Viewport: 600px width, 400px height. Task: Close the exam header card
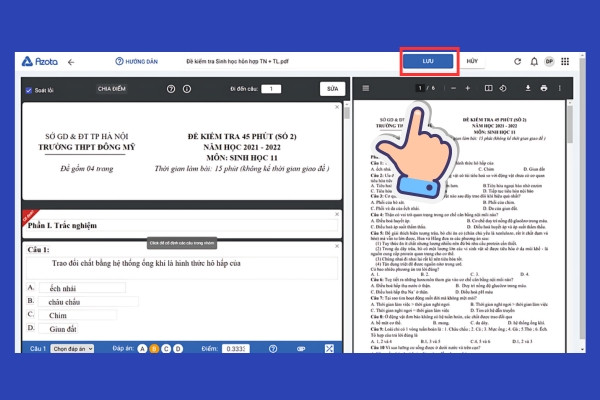tap(337, 107)
